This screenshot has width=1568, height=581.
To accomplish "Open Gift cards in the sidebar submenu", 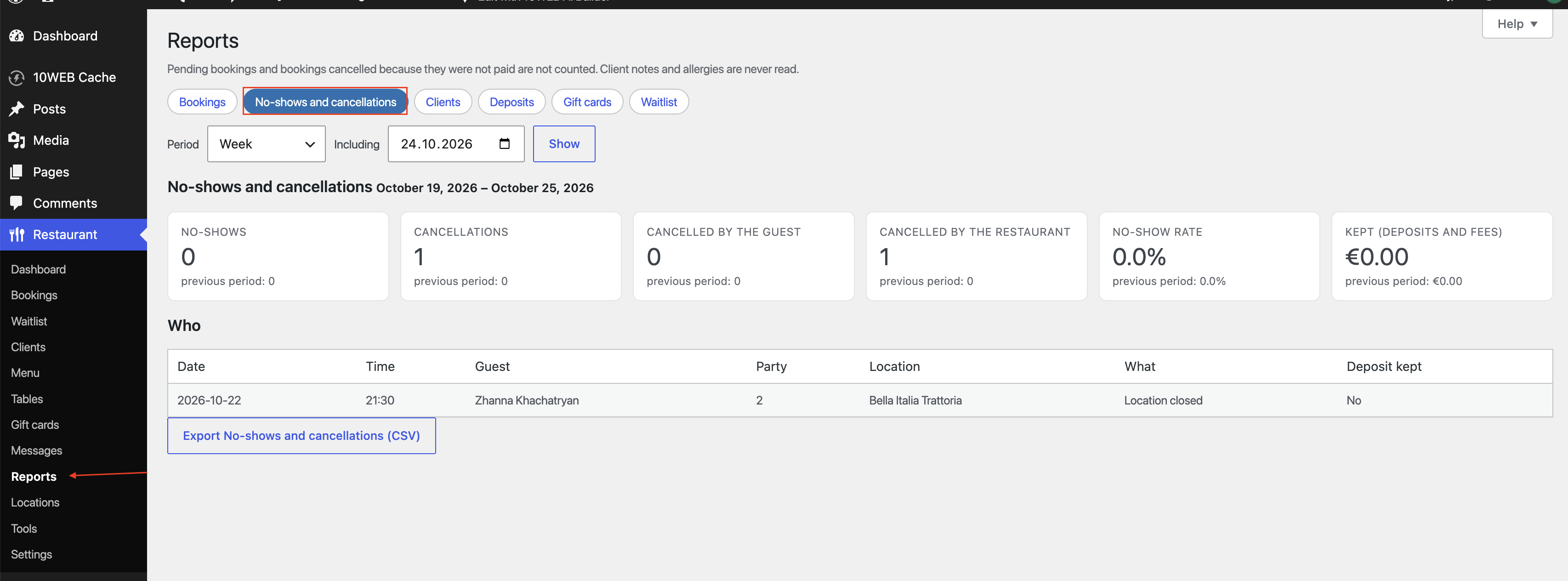I will (x=34, y=424).
